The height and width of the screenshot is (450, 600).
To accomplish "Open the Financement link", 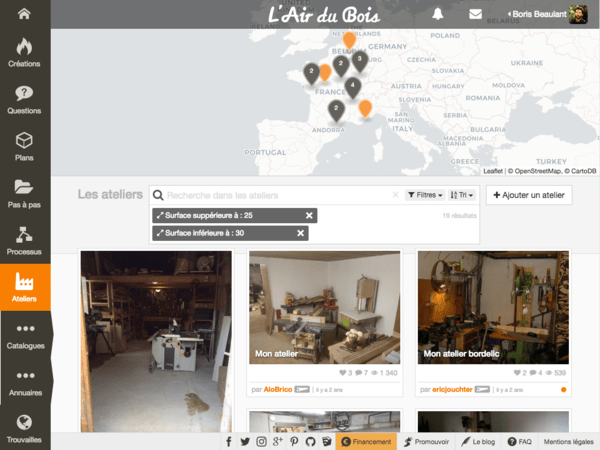I will (x=366, y=441).
